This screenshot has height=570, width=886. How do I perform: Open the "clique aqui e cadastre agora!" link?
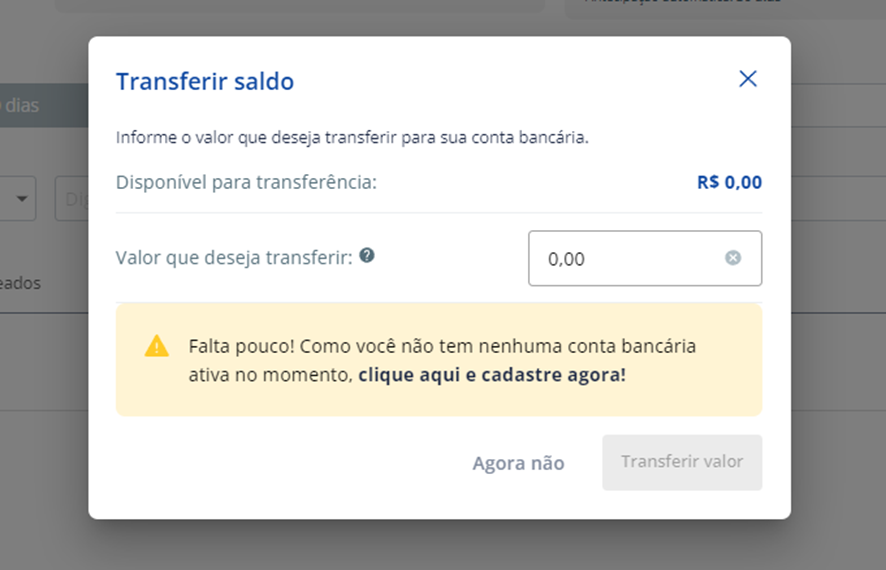492,376
